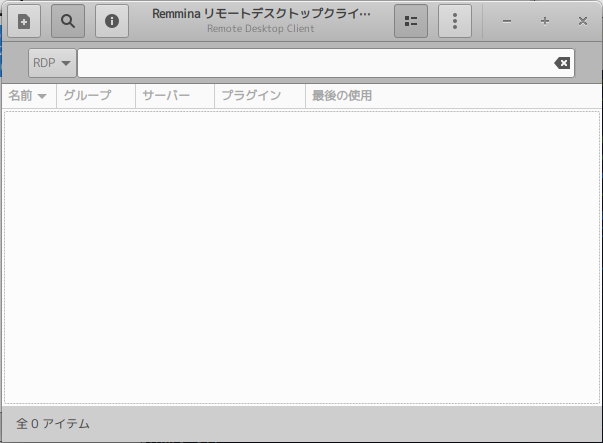Sort the list by プラグイン column
Screen dimensions: 603x443
click(250, 96)
